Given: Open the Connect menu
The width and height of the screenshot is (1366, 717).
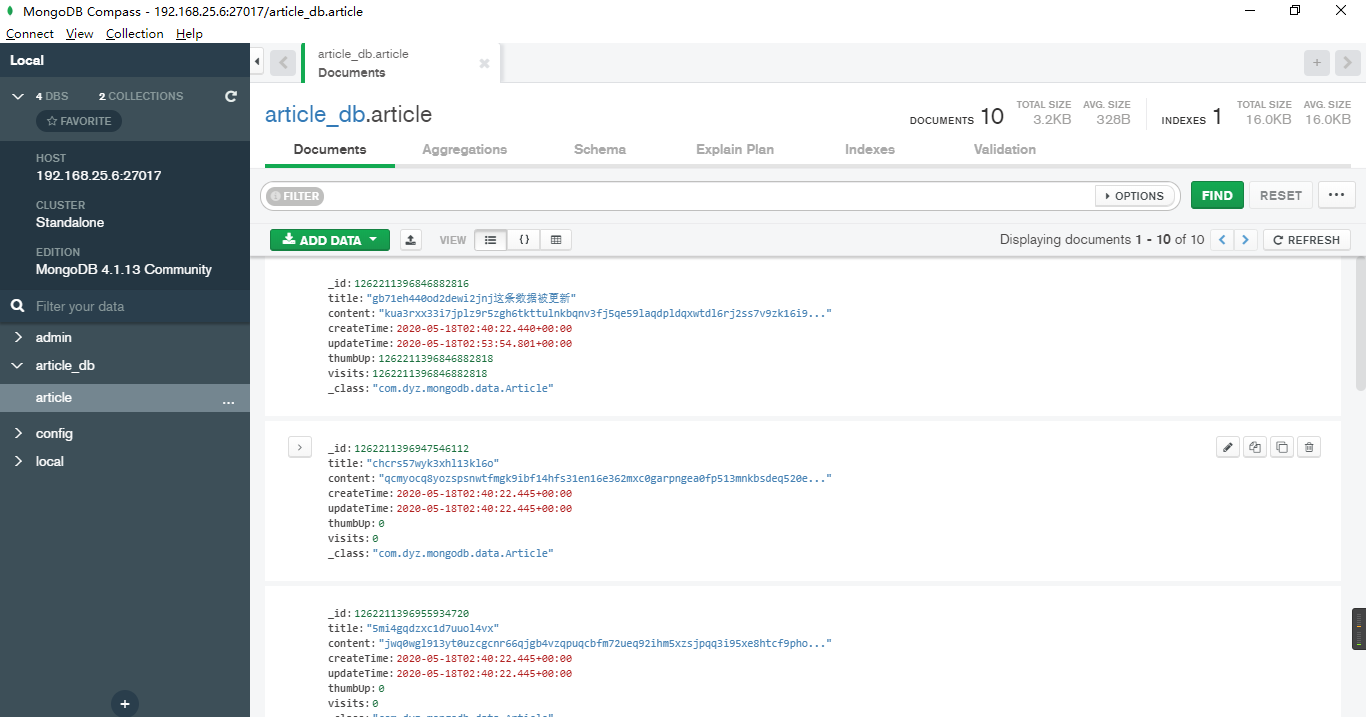Looking at the screenshot, I should (x=29, y=33).
